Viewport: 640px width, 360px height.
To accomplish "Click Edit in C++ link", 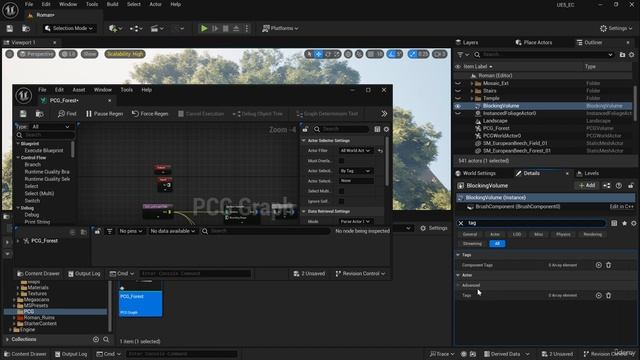I will coord(622,207).
